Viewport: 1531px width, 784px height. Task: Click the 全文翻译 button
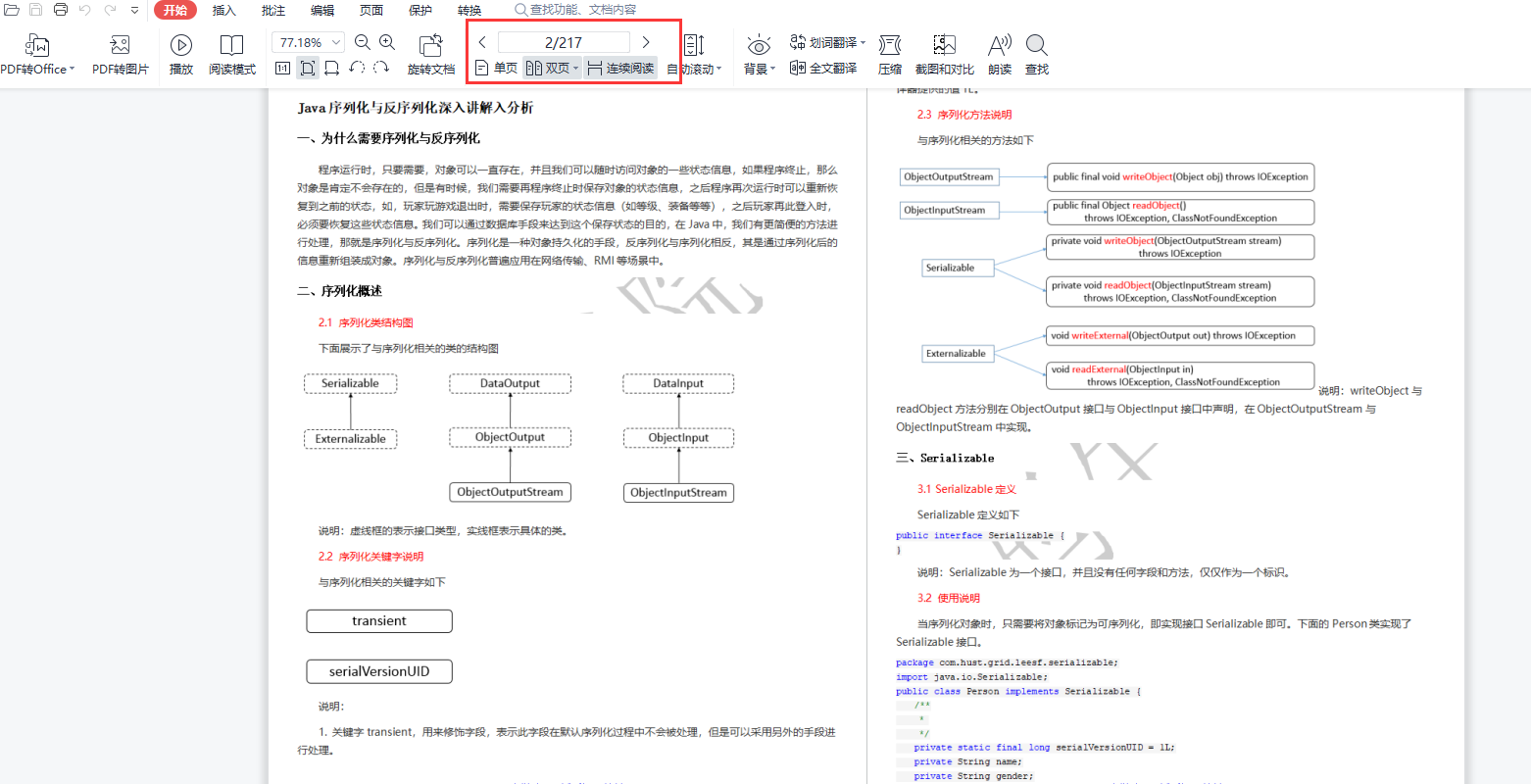click(823, 68)
